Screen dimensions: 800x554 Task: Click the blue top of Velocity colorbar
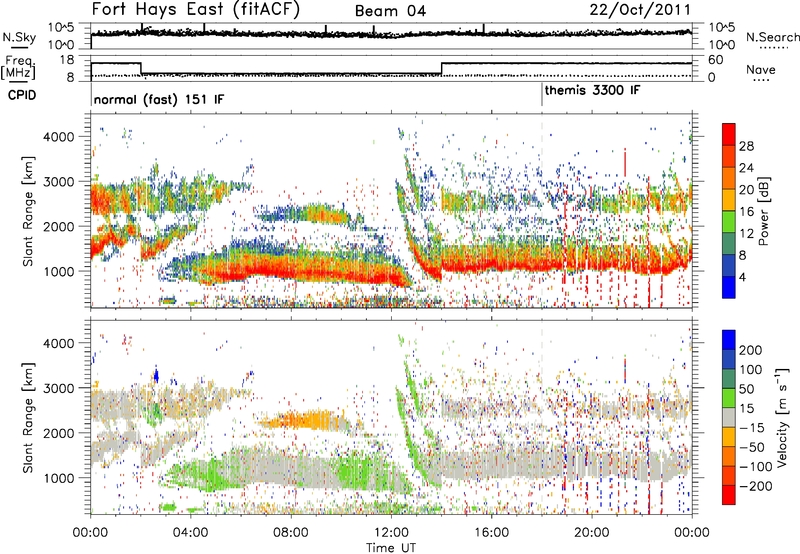[x=729, y=340]
